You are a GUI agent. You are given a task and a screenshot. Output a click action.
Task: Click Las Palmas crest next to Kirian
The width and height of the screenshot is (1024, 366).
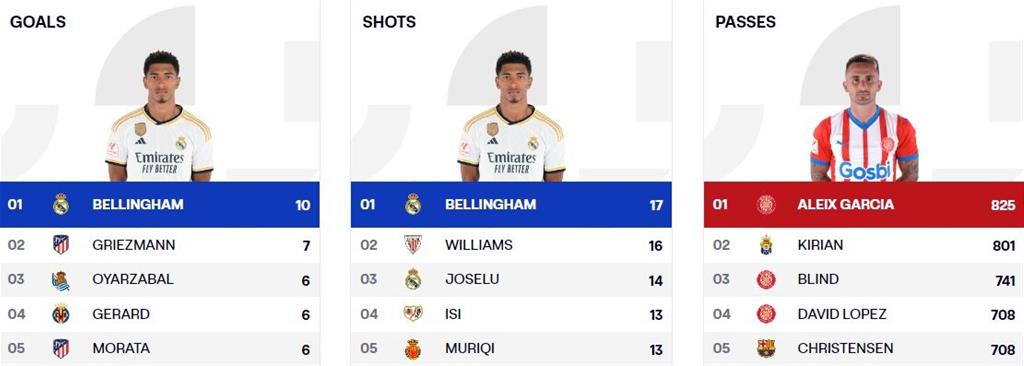[766, 245]
